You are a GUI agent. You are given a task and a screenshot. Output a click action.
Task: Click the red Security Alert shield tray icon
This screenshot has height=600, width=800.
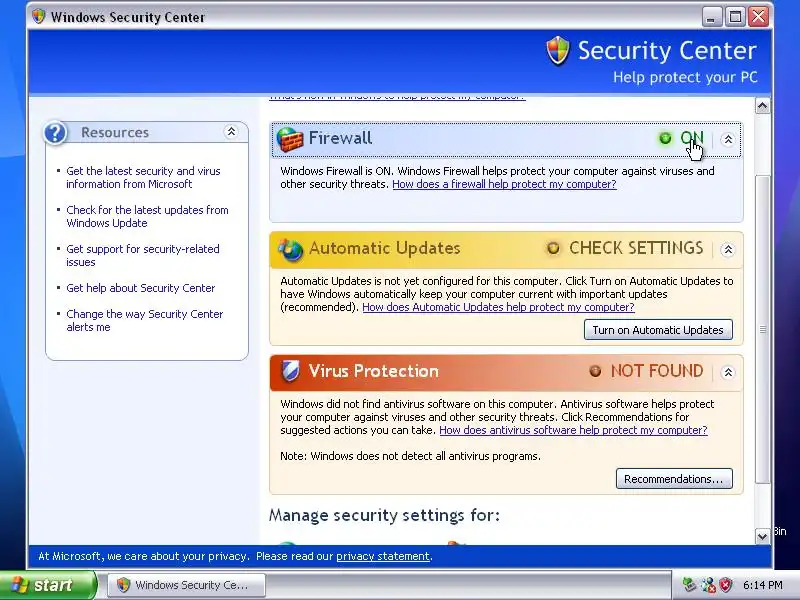click(x=726, y=585)
